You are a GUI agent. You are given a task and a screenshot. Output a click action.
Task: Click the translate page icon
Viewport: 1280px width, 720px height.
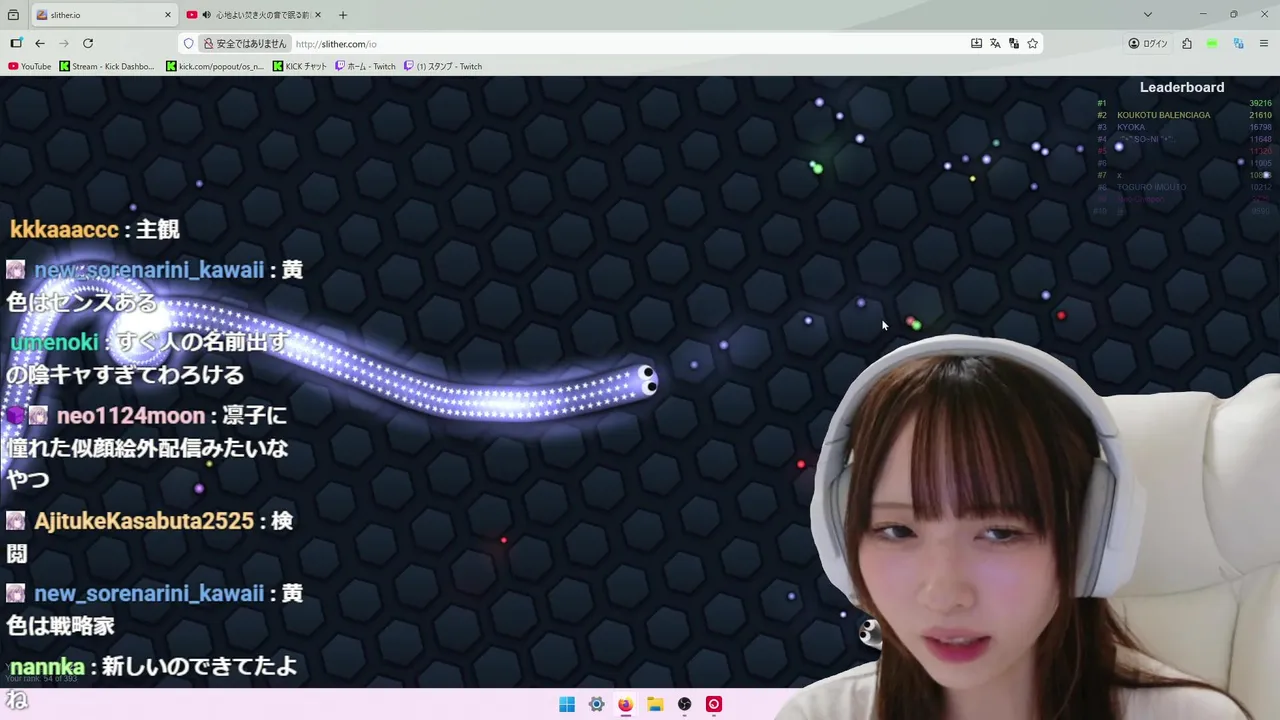pos(995,44)
